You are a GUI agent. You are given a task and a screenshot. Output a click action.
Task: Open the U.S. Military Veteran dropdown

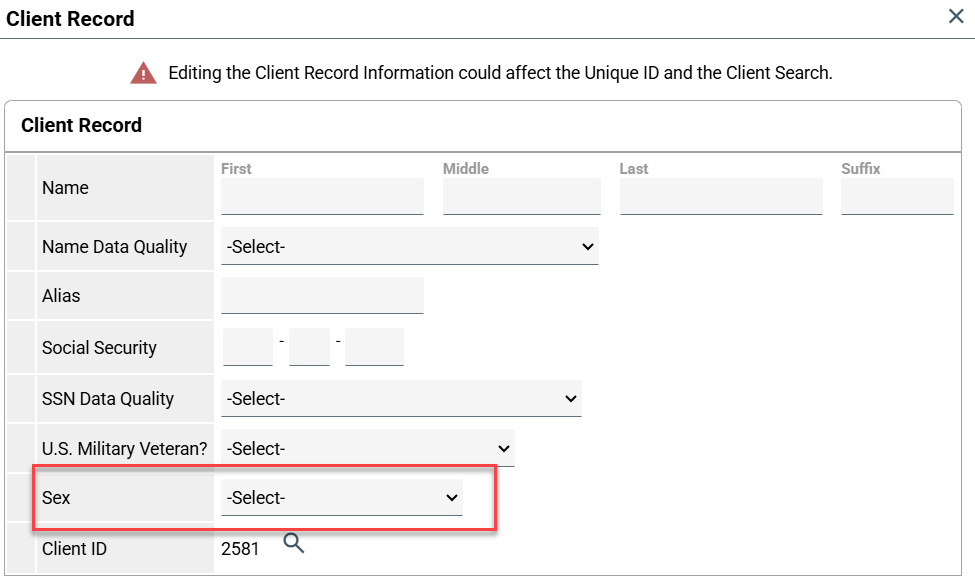point(367,448)
